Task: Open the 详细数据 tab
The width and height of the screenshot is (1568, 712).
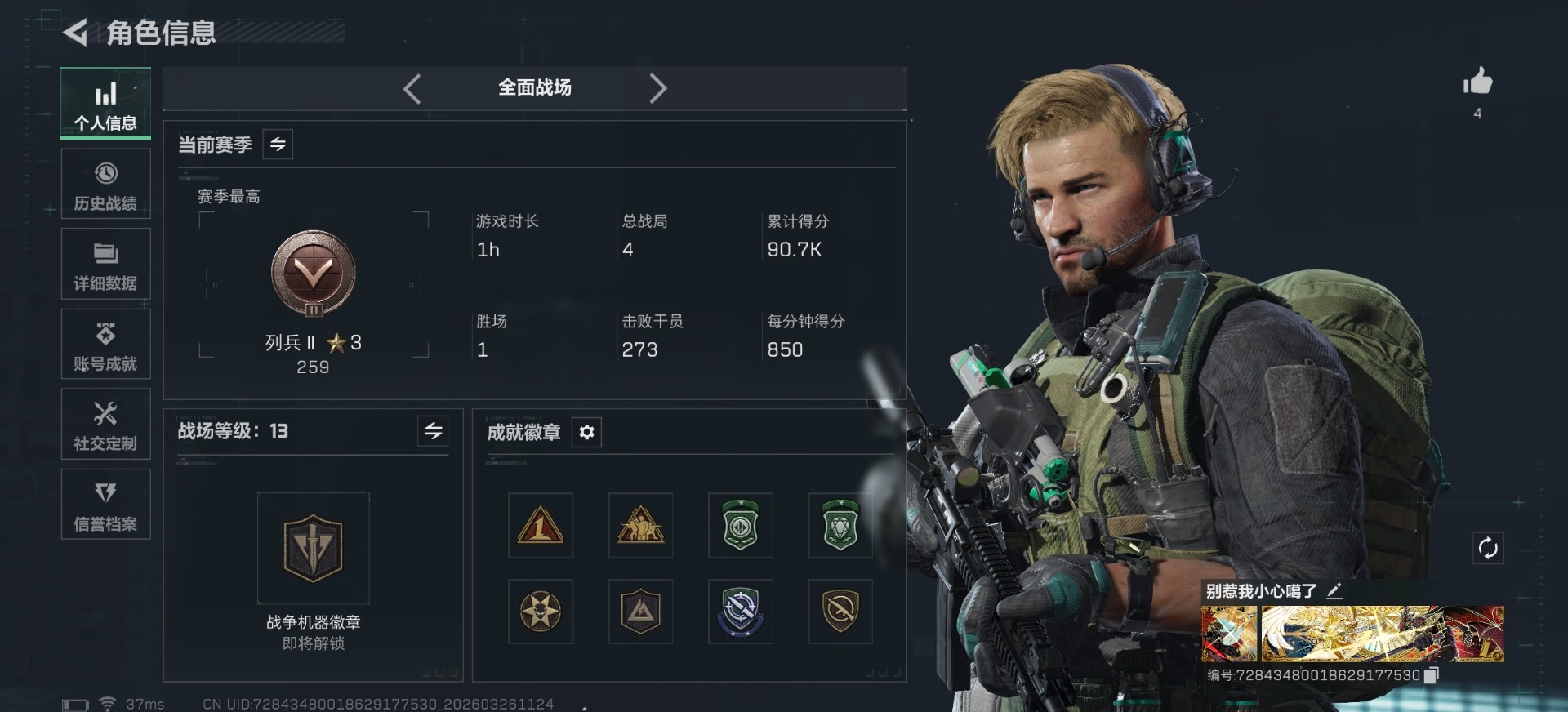Action: [105, 264]
